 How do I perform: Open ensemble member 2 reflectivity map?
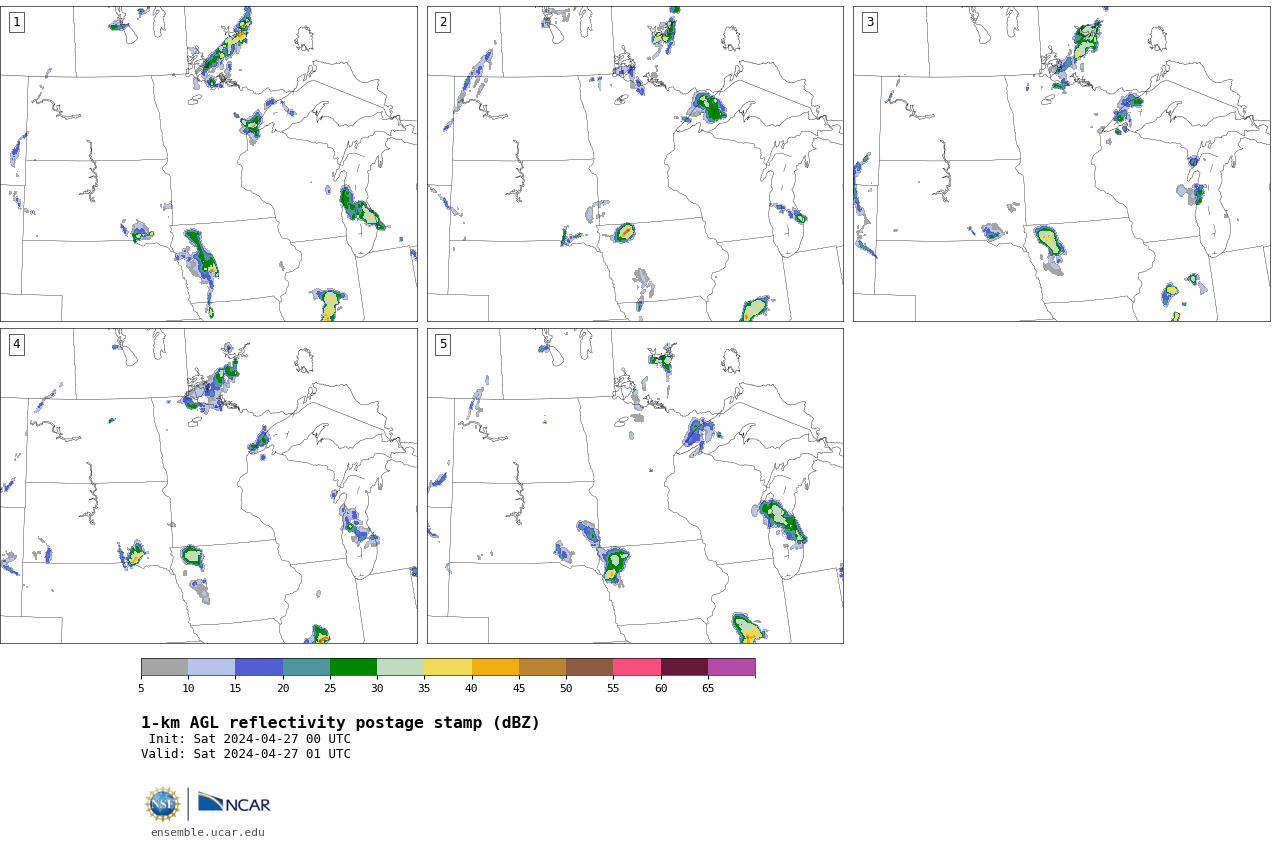click(635, 164)
